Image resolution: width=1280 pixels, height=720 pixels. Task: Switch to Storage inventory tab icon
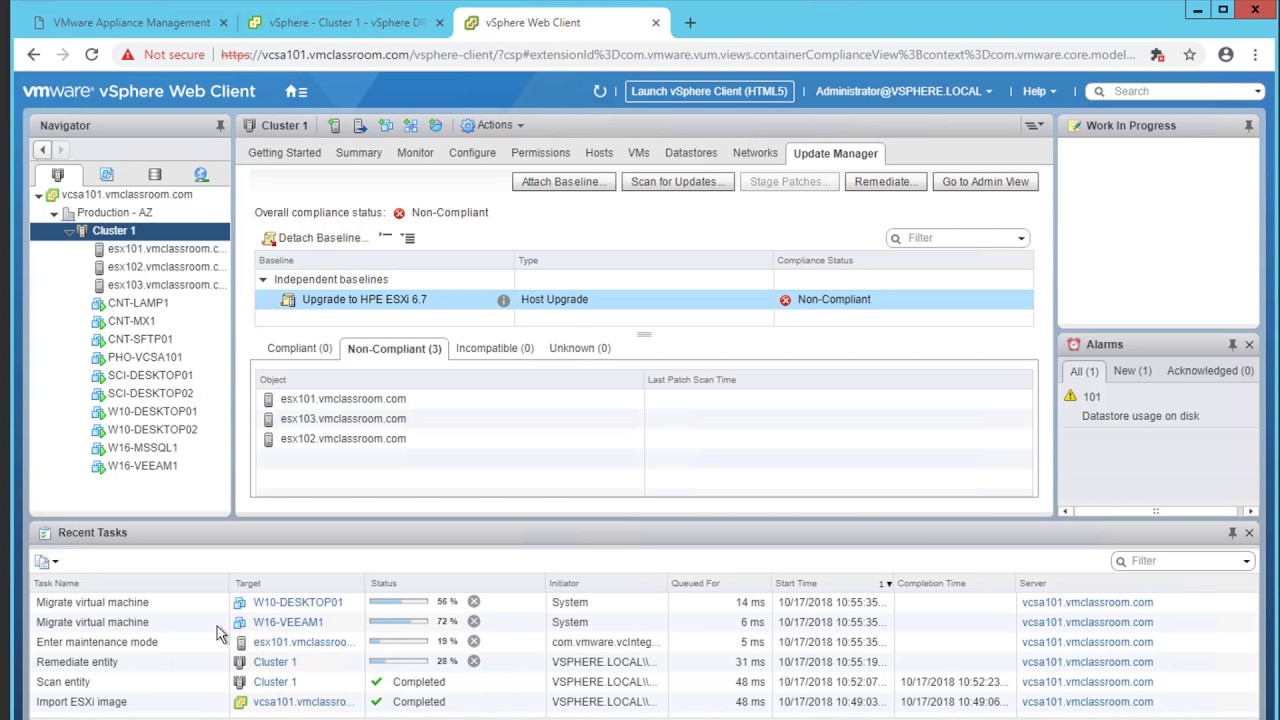pyautogui.click(x=154, y=174)
